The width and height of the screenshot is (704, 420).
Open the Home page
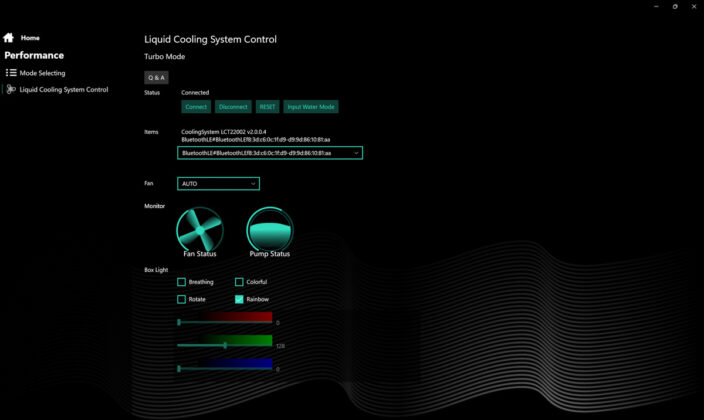pos(30,38)
